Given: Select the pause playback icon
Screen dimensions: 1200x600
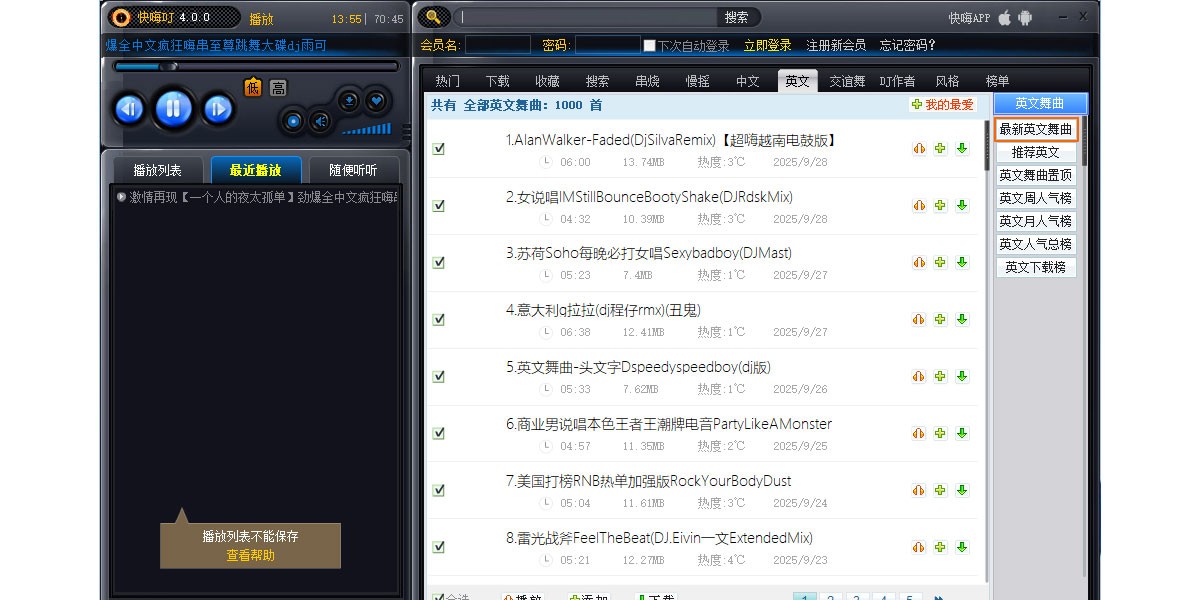Looking at the screenshot, I should (x=173, y=109).
